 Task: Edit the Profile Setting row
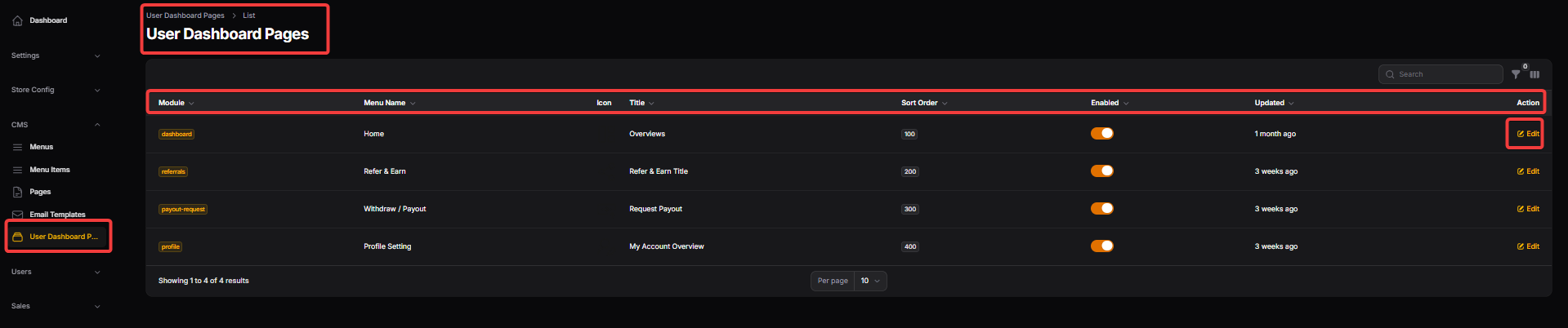(1528, 246)
